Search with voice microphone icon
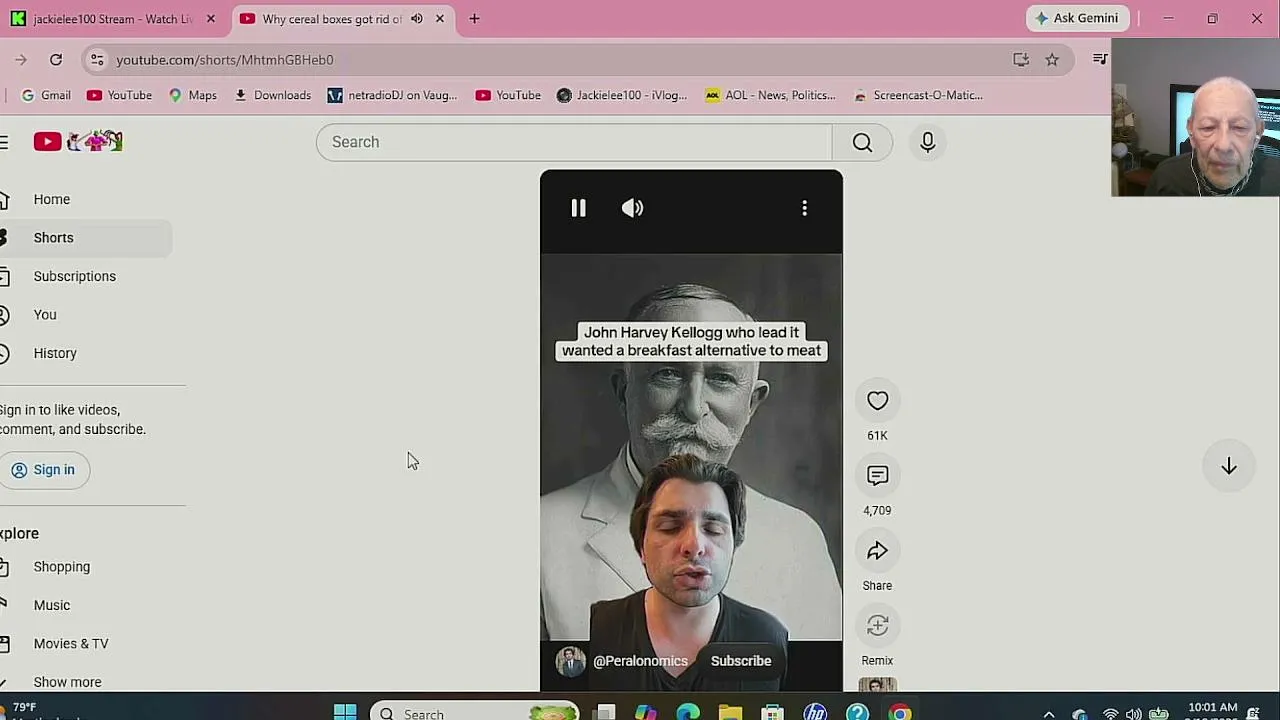The image size is (1280, 720). pos(928,142)
